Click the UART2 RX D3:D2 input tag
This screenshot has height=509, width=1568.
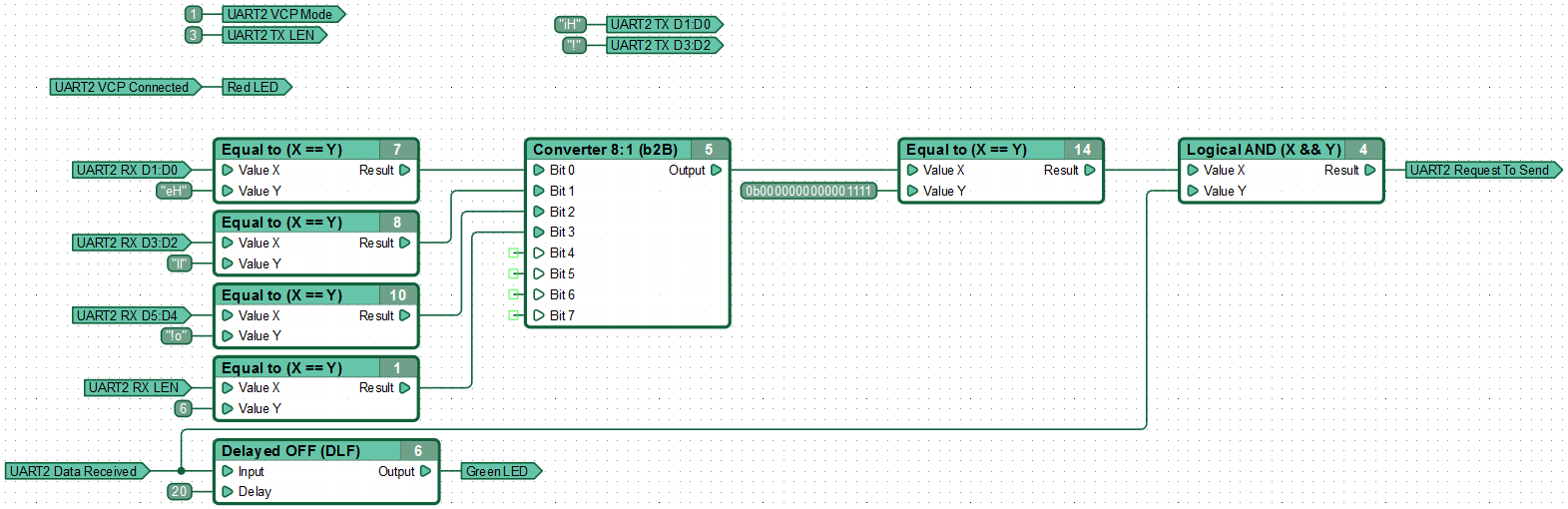[132, 243]
